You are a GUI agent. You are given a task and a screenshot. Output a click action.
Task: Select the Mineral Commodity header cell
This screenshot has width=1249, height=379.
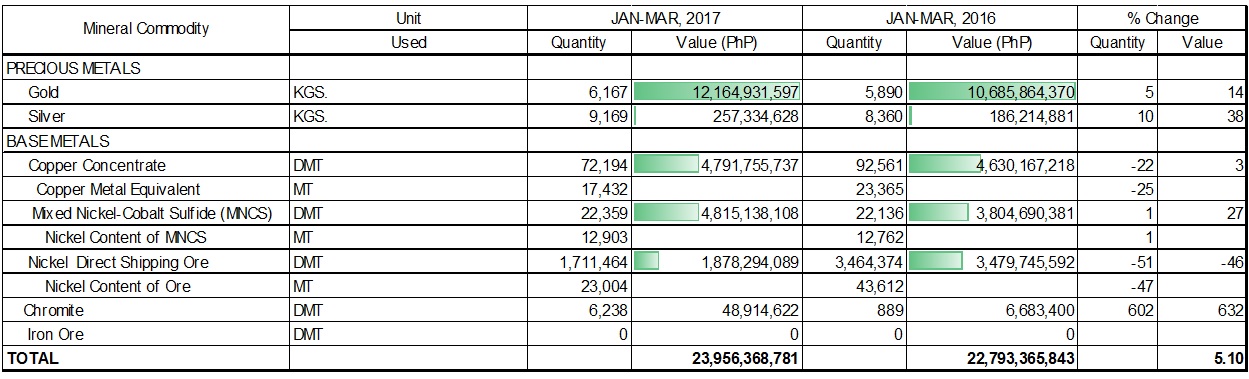pos(146,29)
